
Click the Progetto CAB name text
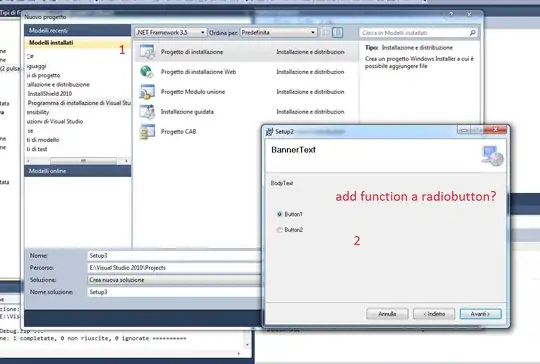pyautogui.click(x=178, y=132)
